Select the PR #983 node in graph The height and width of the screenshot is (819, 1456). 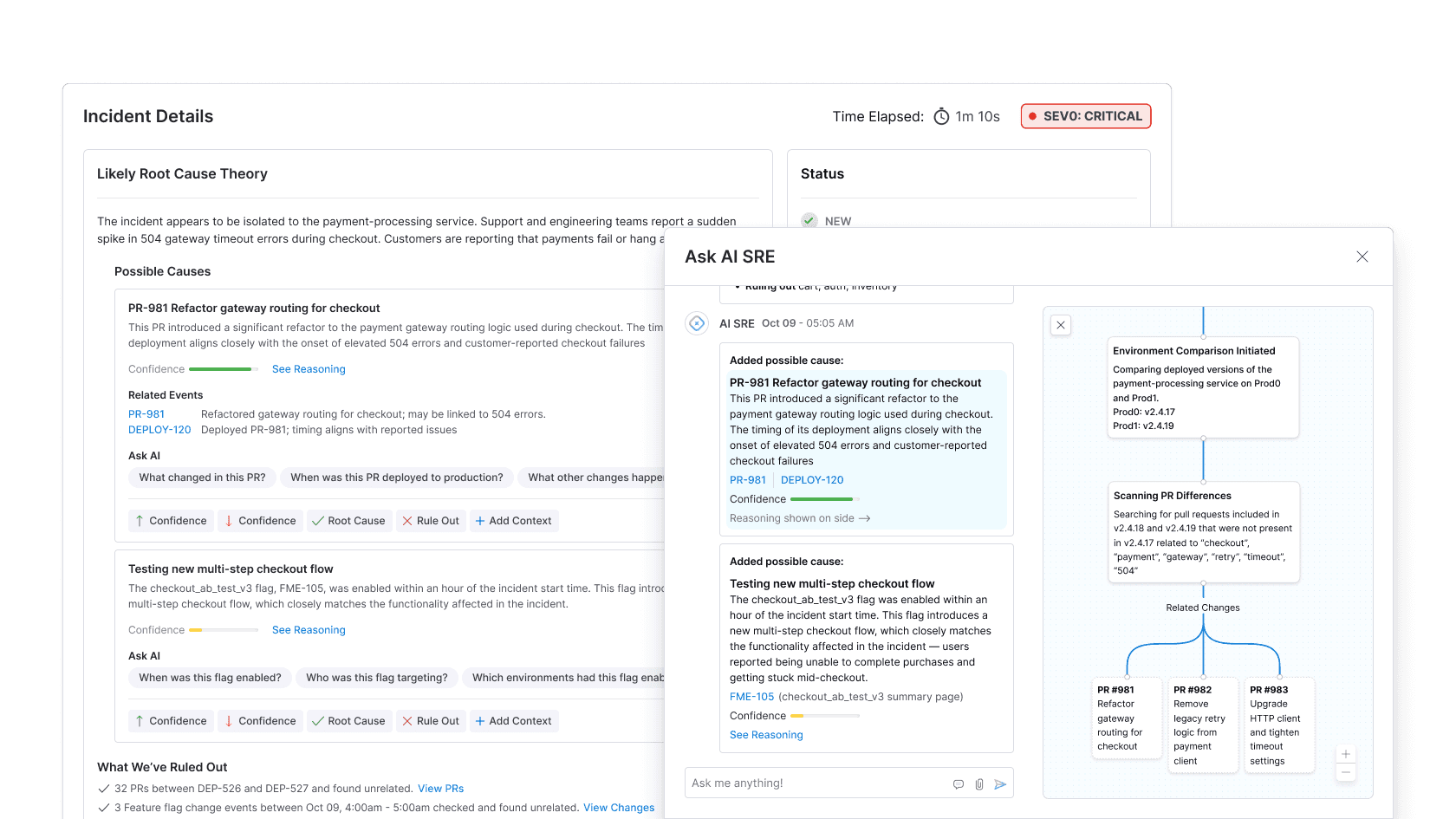[x=1279, y=725]
